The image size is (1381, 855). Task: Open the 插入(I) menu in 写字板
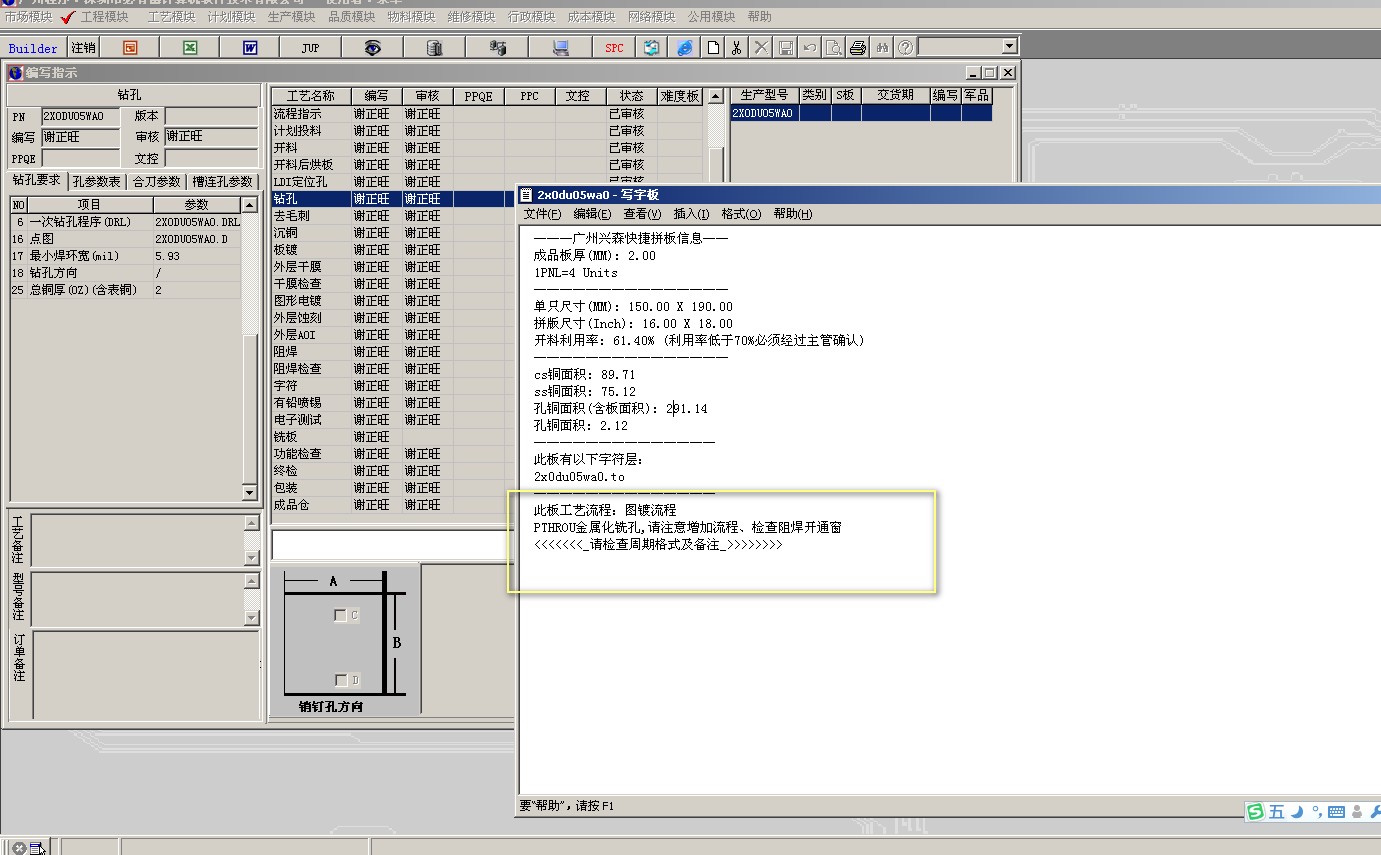click(x=691, y=214)
